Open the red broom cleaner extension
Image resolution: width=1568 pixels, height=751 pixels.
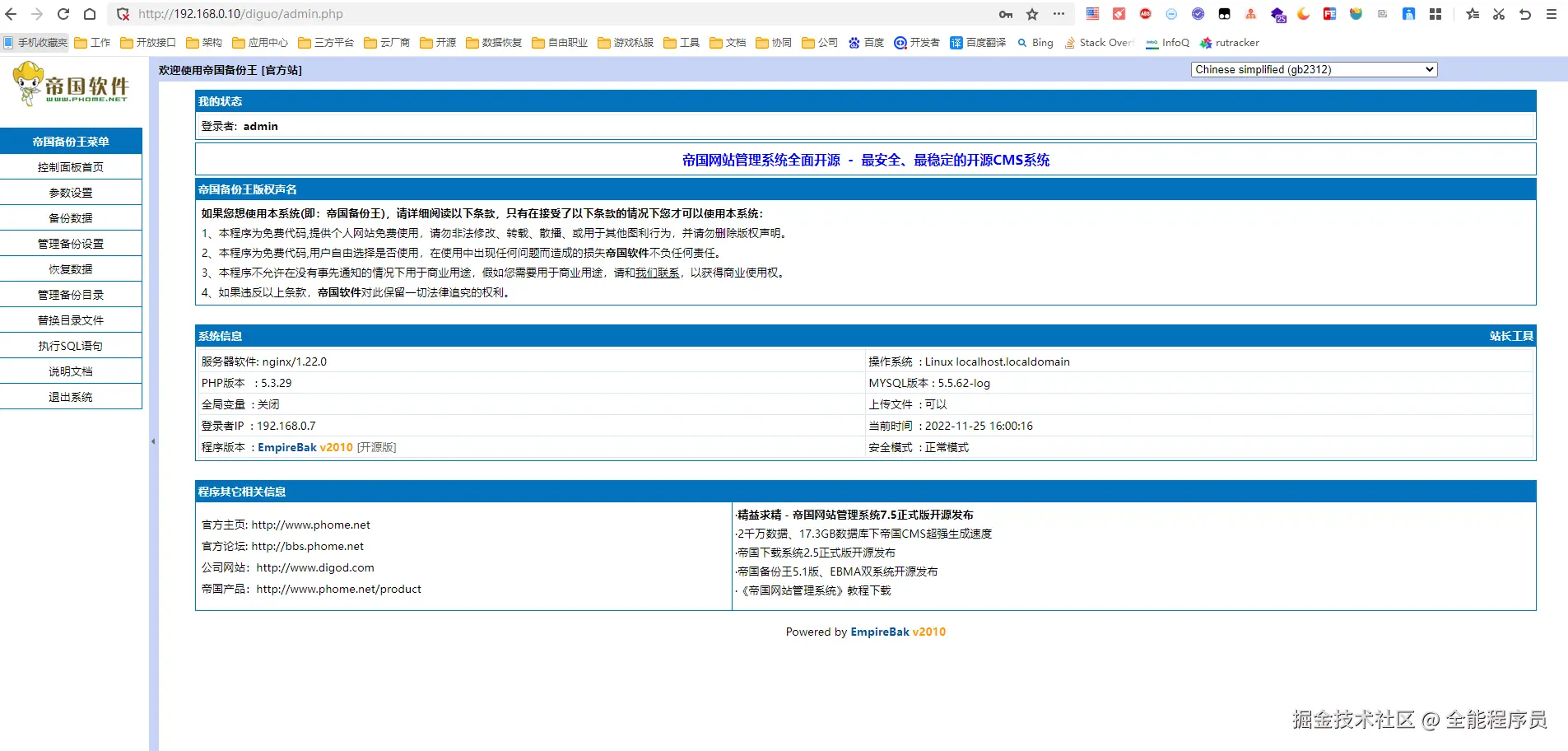click(x=1119, y=14)
